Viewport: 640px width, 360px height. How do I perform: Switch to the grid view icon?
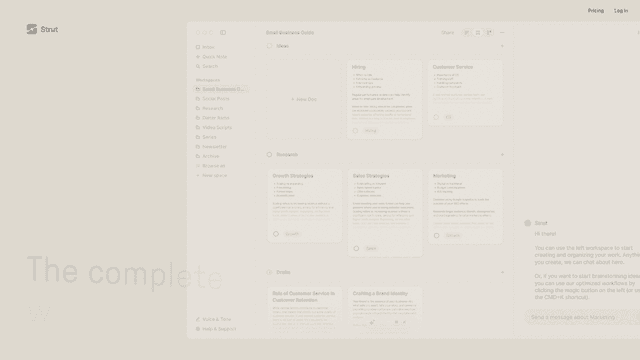pyautogui.click(x=478, y=33)
